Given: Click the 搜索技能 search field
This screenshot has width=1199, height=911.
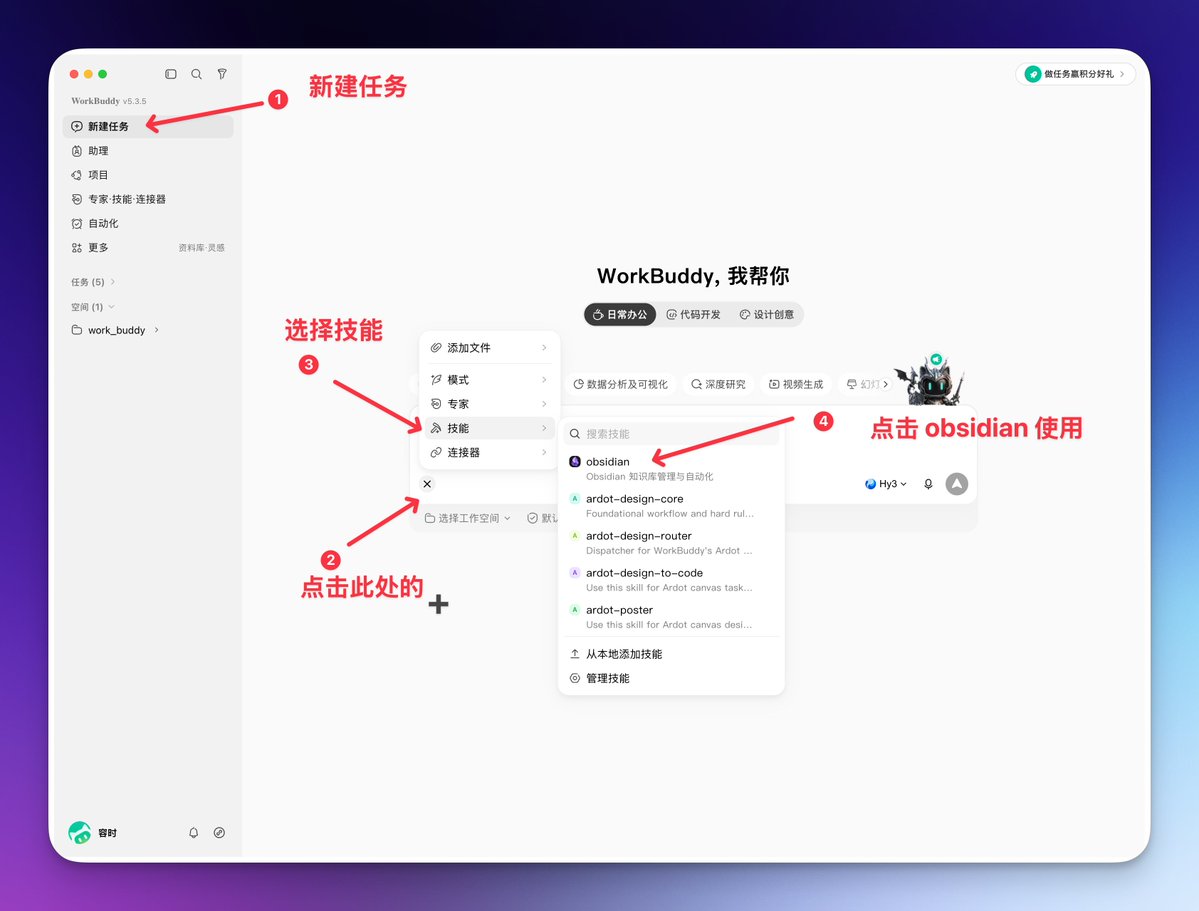Looking at the screenshot, I should 671,434.
